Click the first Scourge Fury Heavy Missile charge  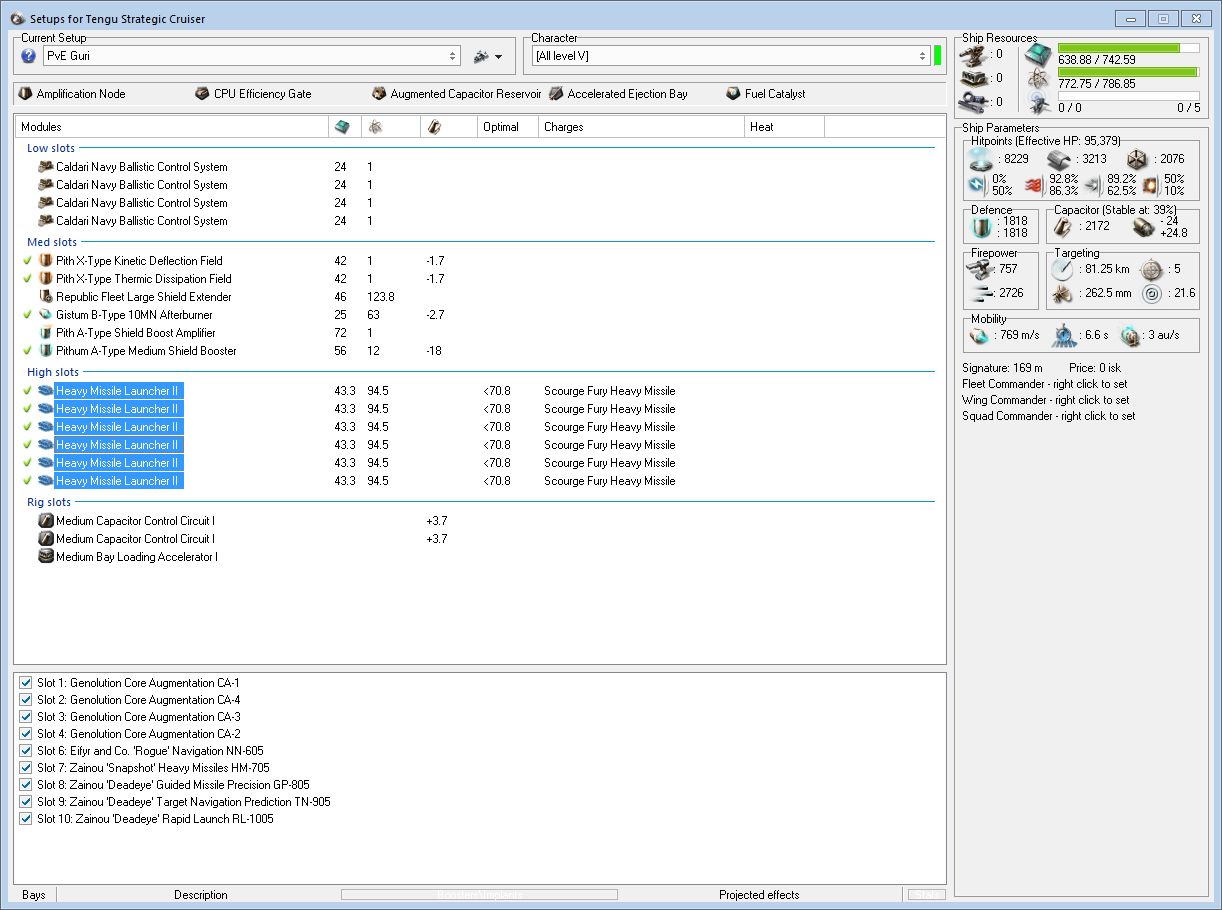point(609,390)
